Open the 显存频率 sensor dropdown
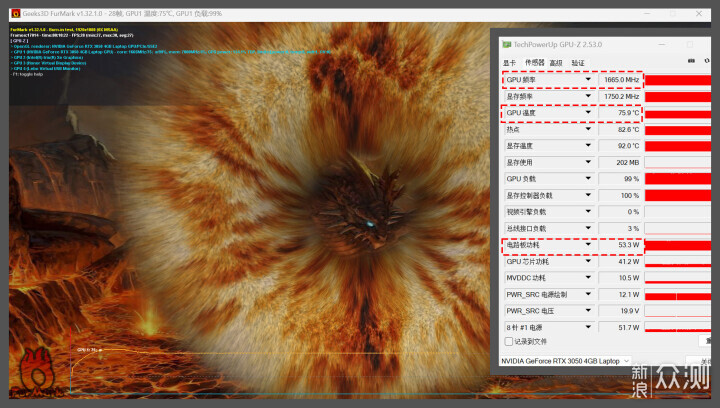 [588, 96]
